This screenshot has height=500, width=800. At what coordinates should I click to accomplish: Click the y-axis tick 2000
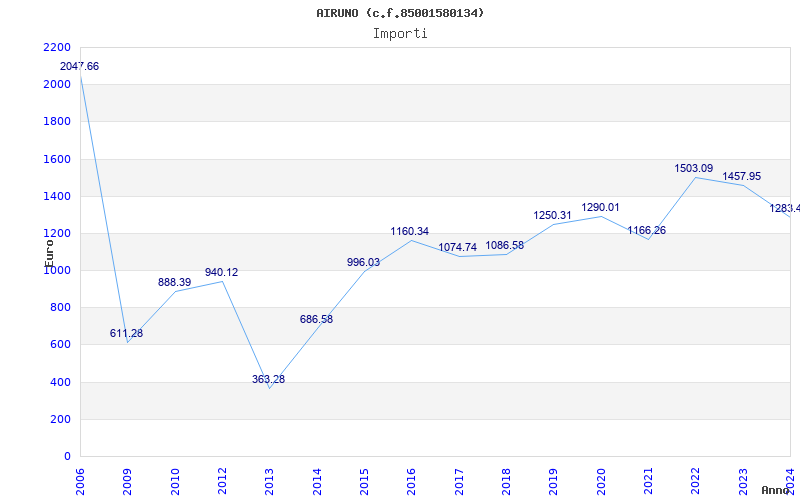tap(57, 85)
